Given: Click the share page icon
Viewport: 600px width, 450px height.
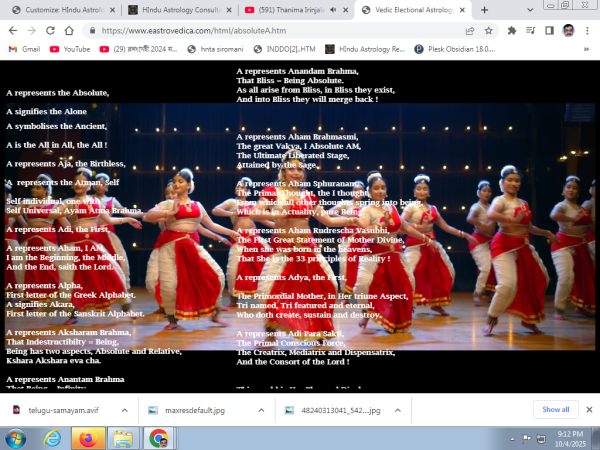Looking at the screenshot, I should (467, 30).
